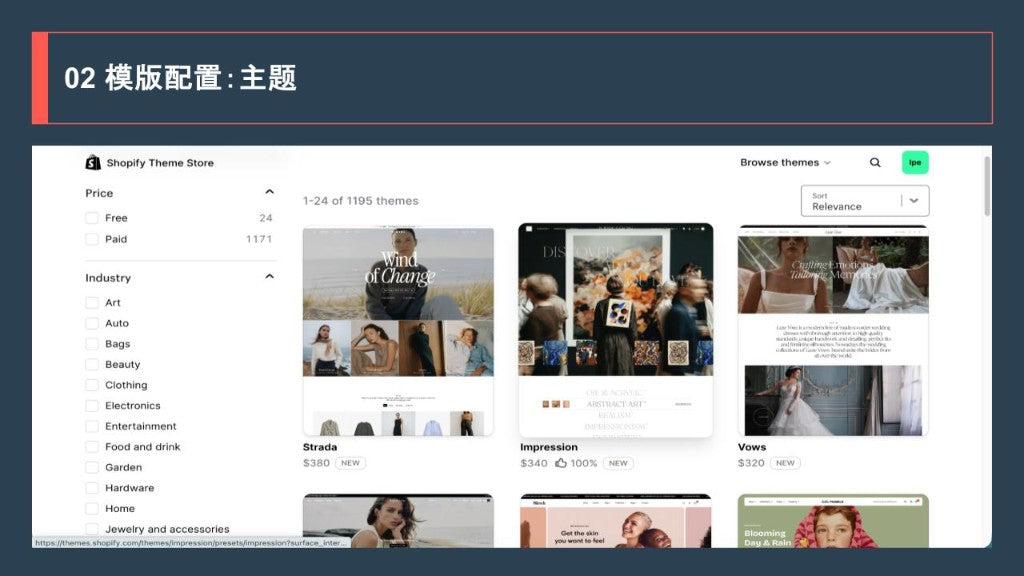Click the NEW badge under Impression
Image resolution: width=1024 pixels, height=576 pixels.
[x=618, y=463]
